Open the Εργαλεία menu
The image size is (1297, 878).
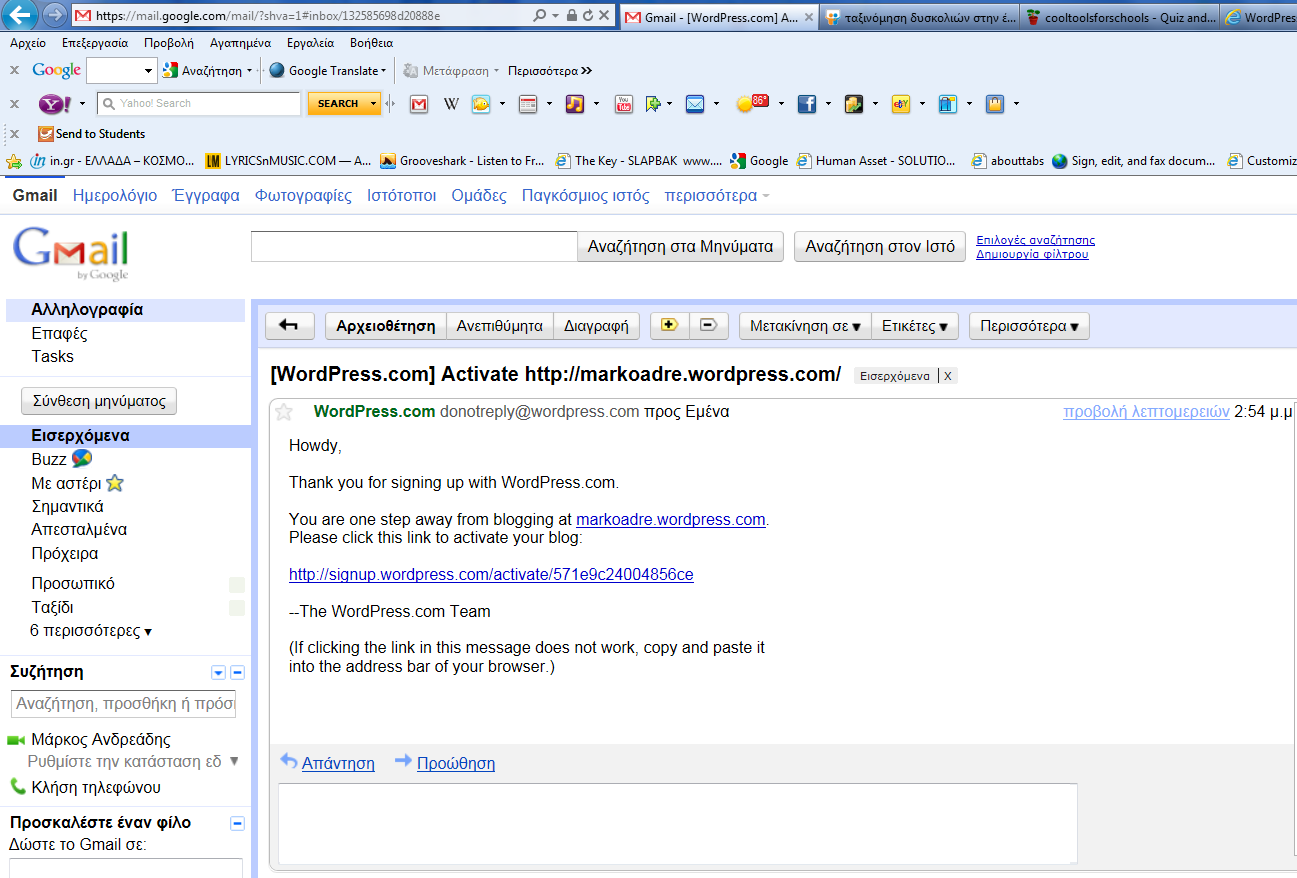310,43
